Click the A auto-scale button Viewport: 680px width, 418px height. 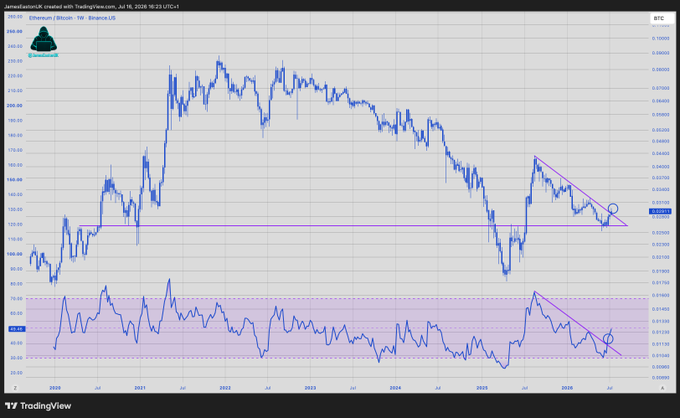tap(662, 388)
